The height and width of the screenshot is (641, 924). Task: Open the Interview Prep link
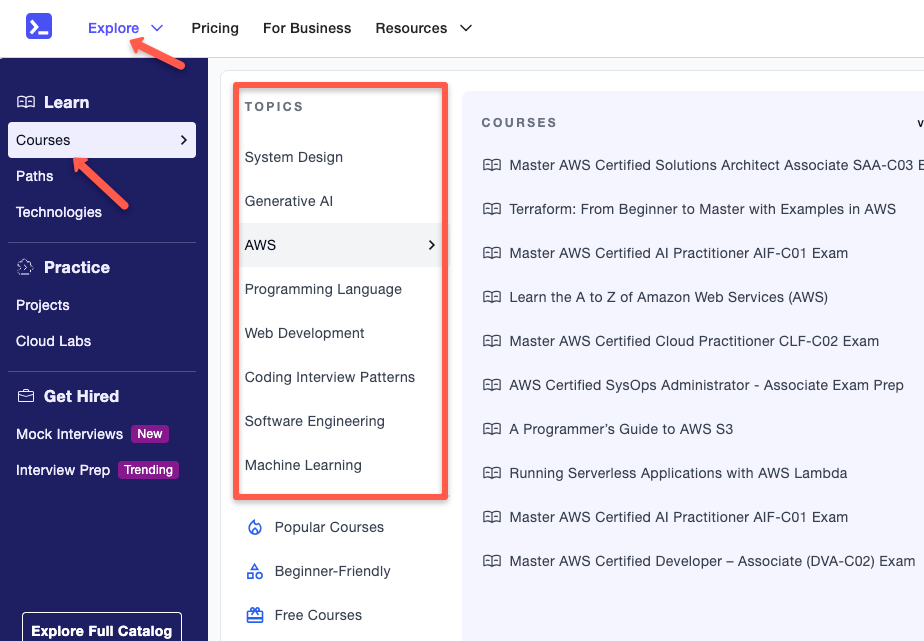tap(61, 470)
